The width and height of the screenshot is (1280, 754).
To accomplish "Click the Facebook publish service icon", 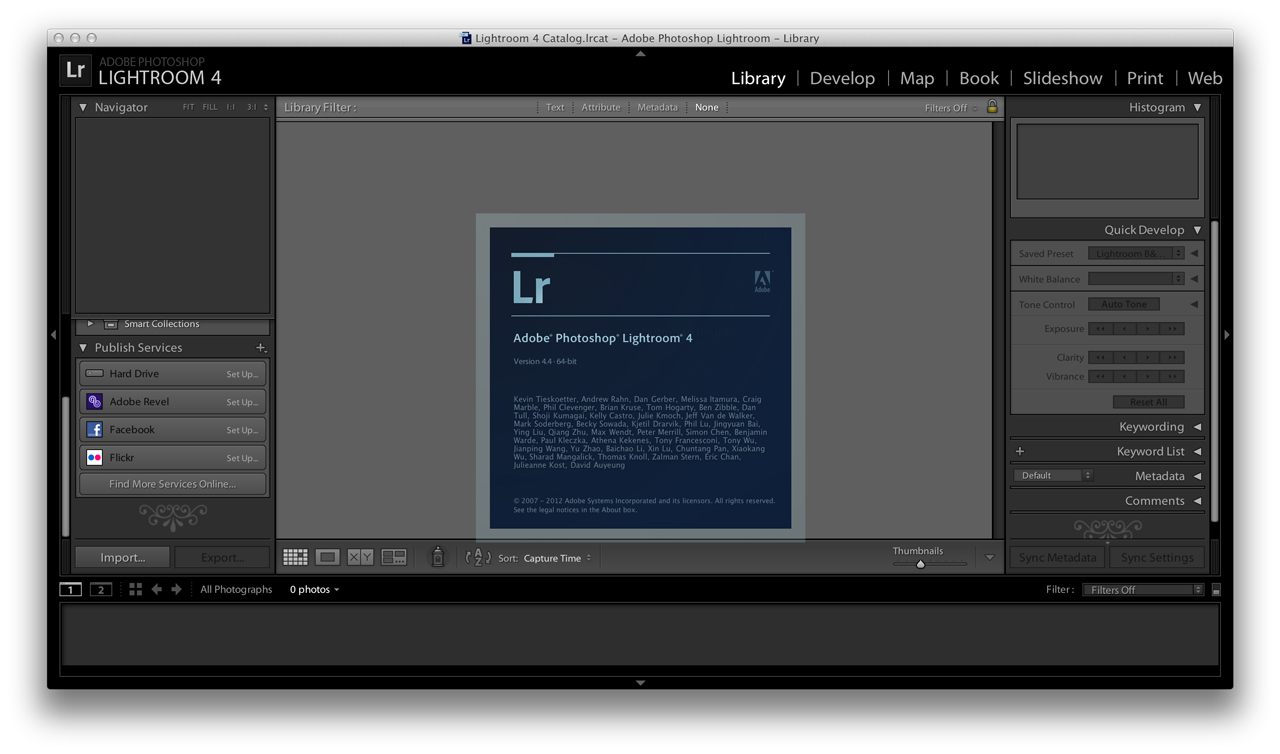I will pos(95,430).
